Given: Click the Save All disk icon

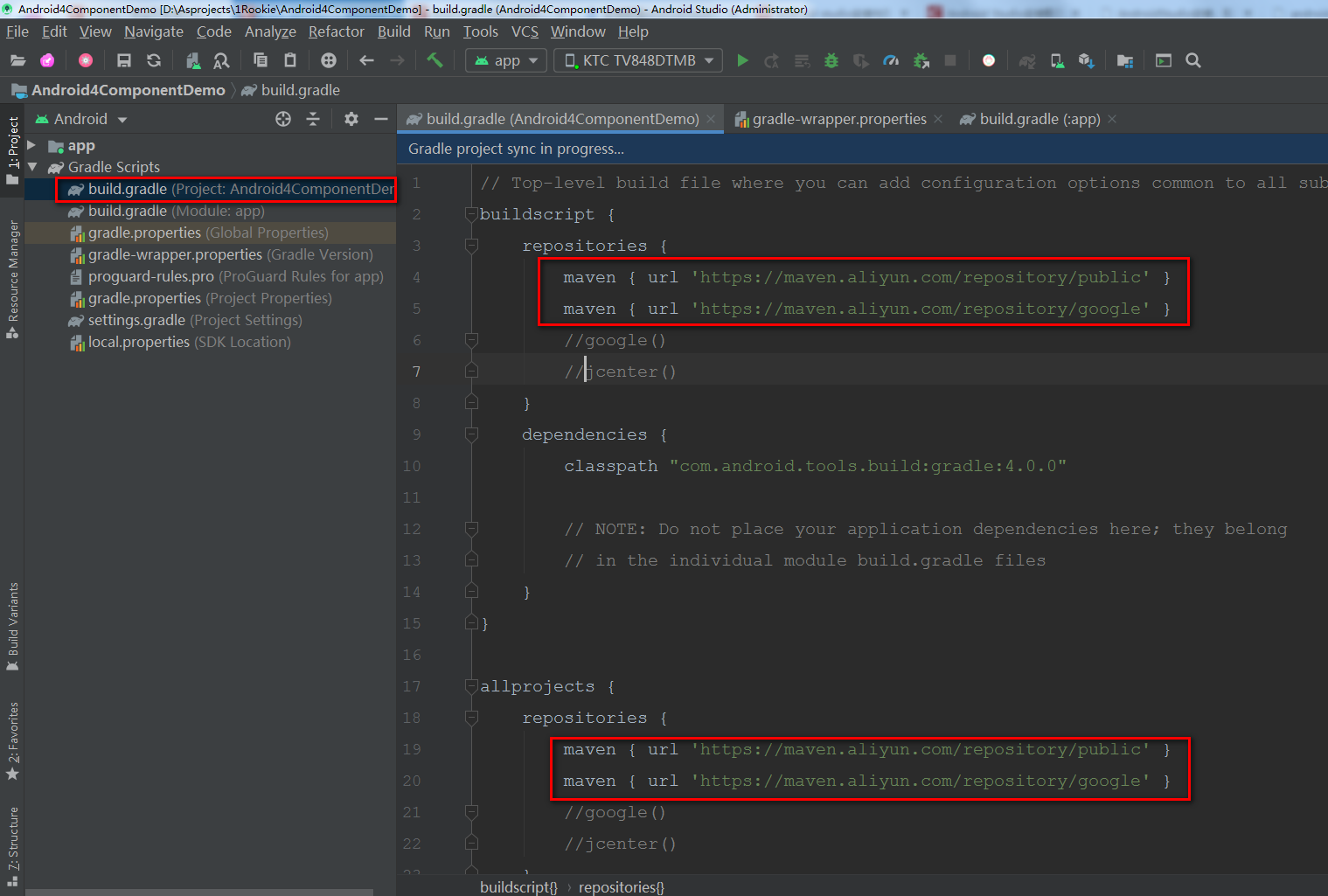Looking at the screenshot, I should click(124, 60).
